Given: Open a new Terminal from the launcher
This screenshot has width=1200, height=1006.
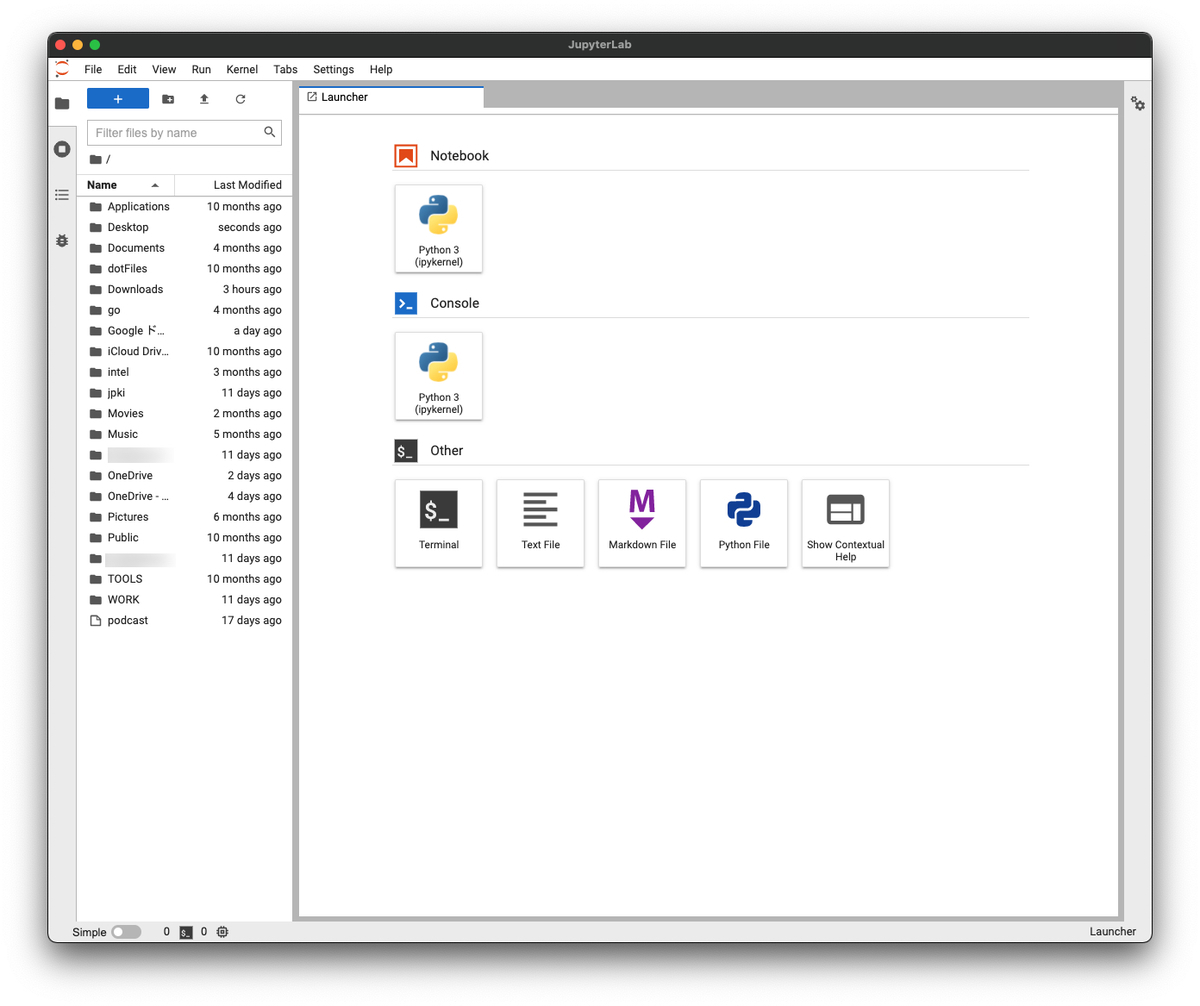Looking at the screenshot, I should 439,523.
